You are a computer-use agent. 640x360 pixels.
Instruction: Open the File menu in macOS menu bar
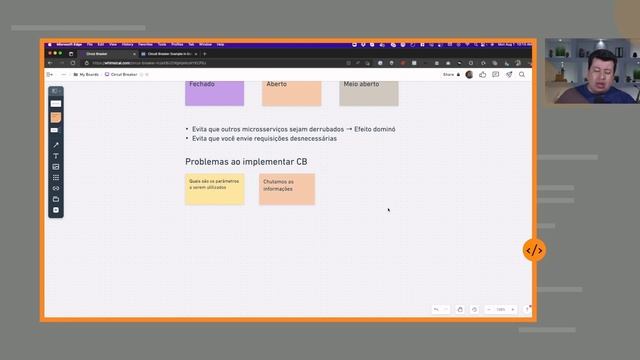(90, 44)
